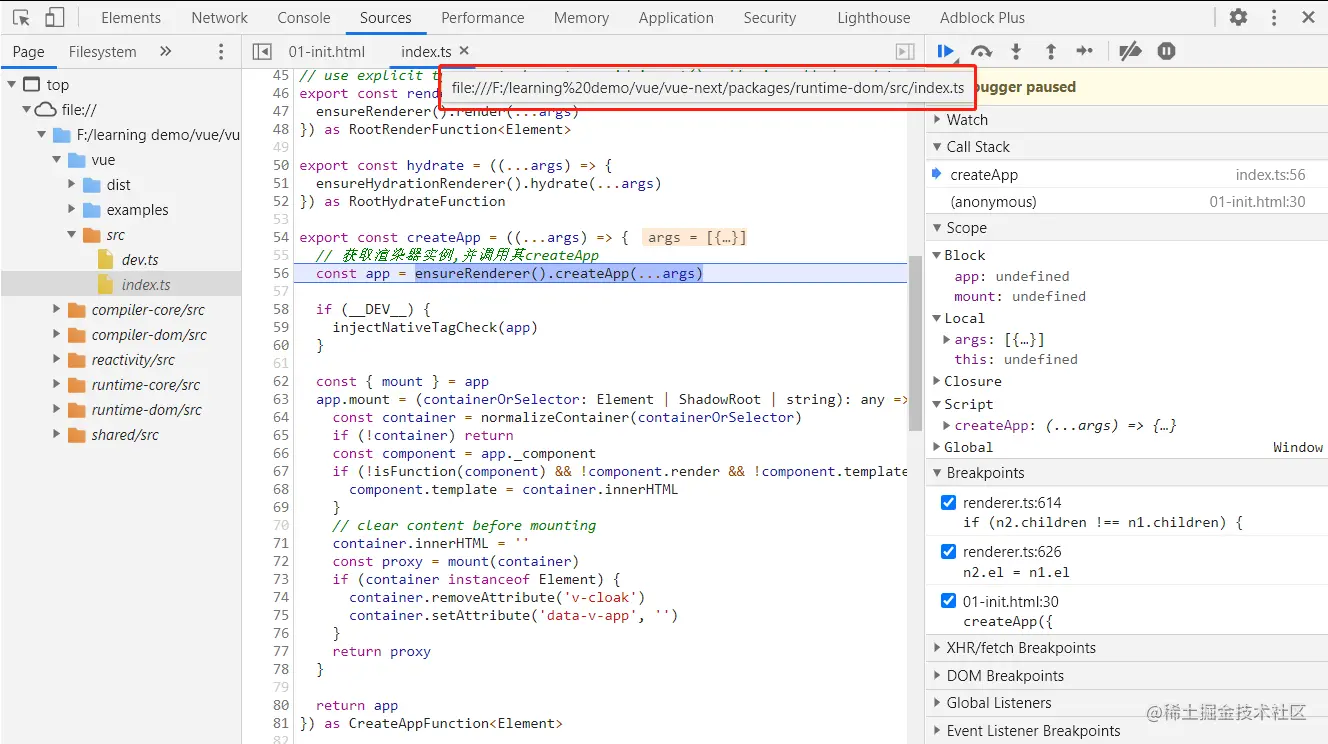Viewport: 1328px width, 744px height.
Task: Switch to the Memory tab
Action: pos(581,18)
